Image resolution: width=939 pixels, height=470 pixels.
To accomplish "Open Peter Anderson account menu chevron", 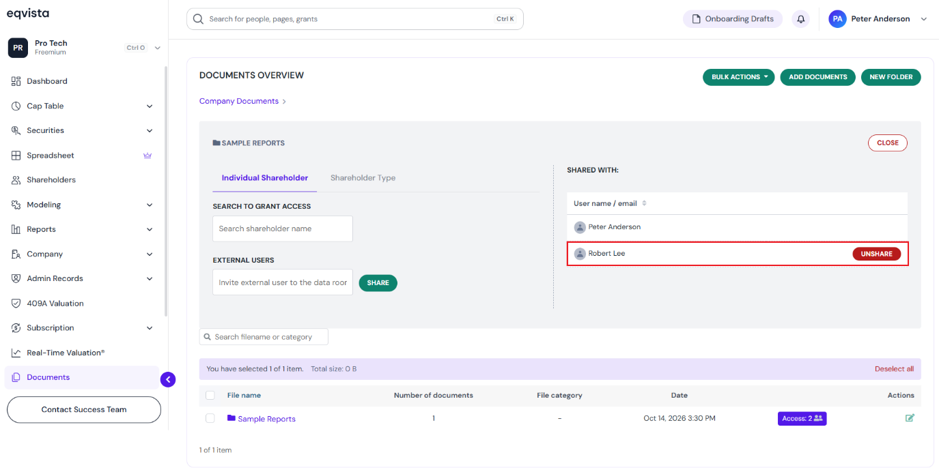I will point(923,19).
